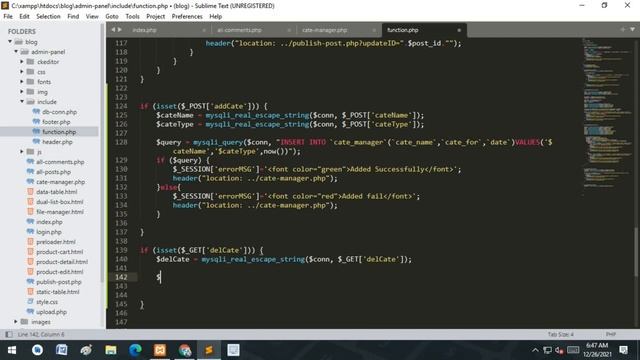Image resolution: width=640 pixels, height=360 pixels.
Task: Open cate-manager.php in sidebar
Action: (60, 182)
